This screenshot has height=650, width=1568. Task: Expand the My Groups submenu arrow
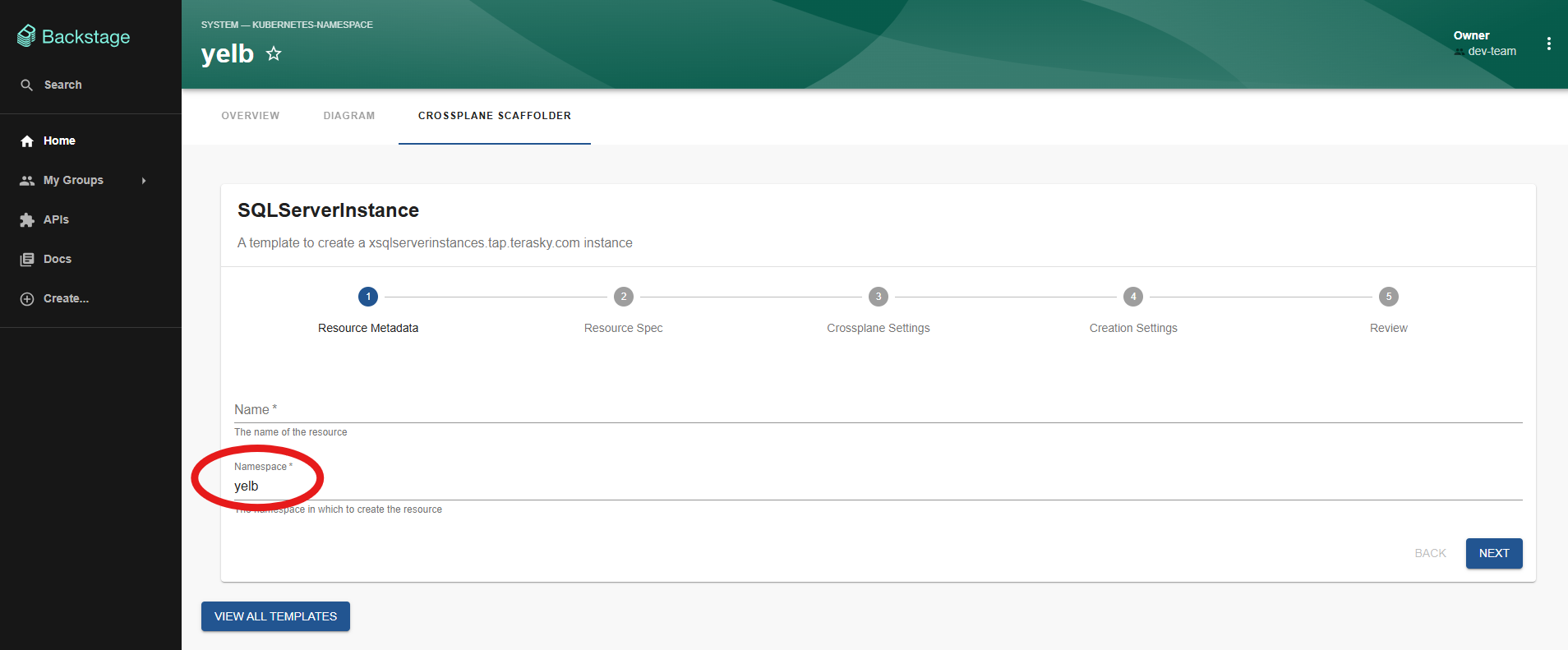click(144, 180)
